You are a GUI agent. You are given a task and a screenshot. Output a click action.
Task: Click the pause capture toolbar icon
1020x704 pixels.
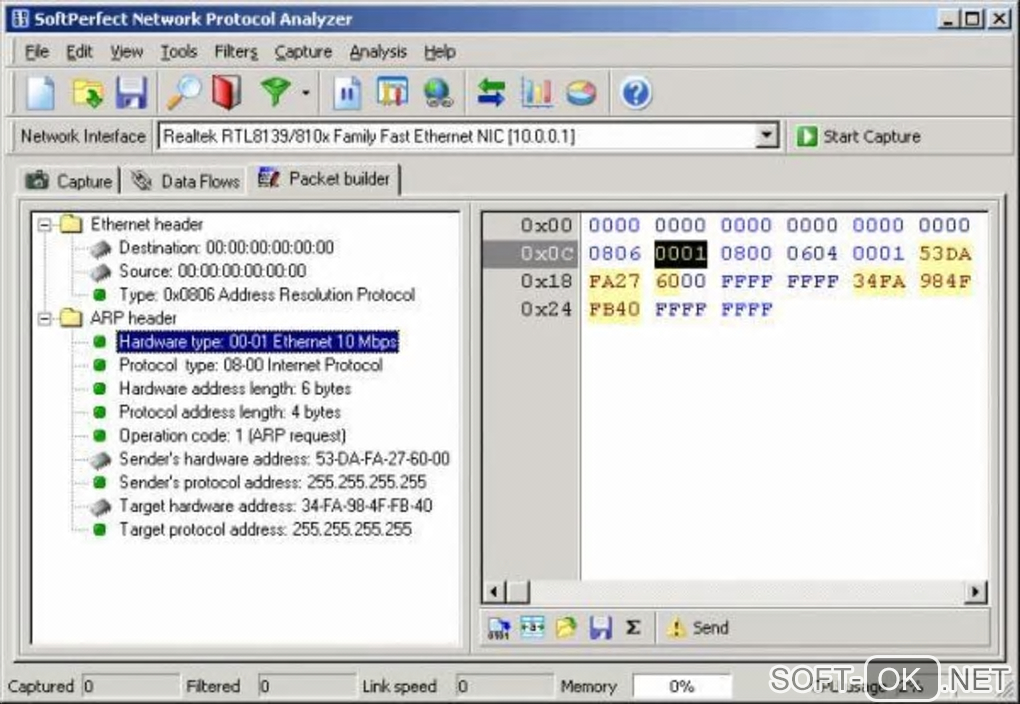(x=347, y=92)
